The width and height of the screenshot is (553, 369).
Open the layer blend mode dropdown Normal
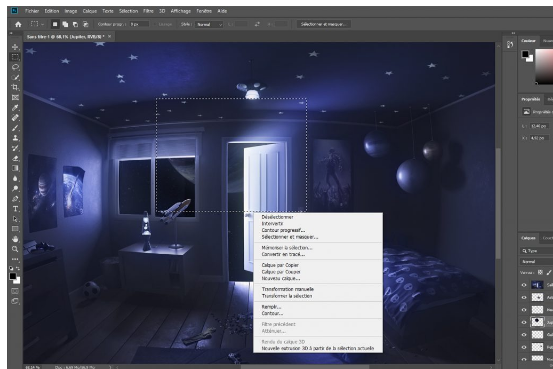(x=536, y=261)
